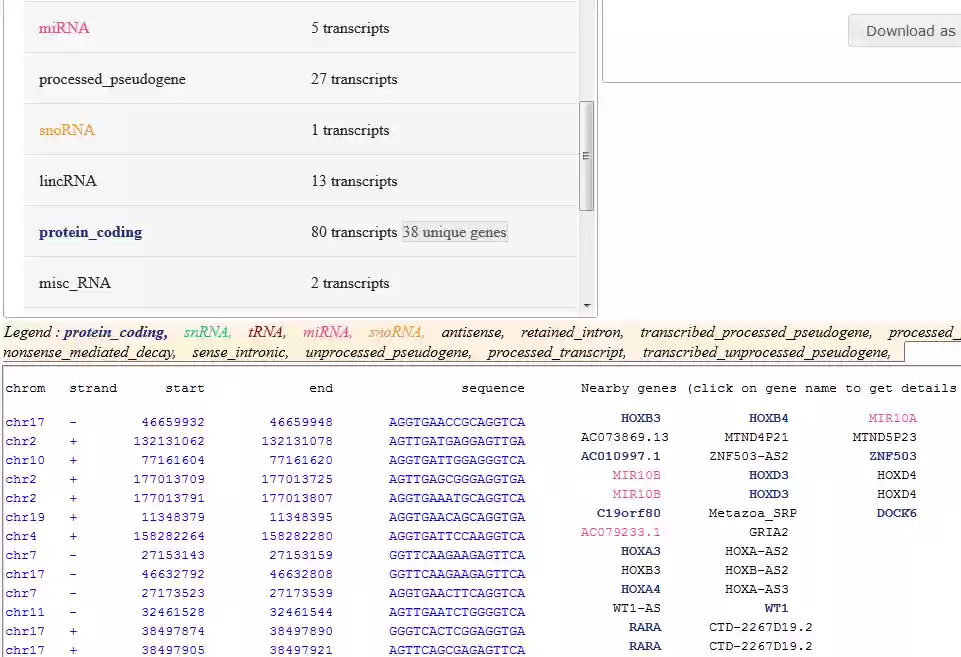Viewport: 961px width, 657px height.
Task: Open the C19orf80 gene details
Action: (628, 513)
